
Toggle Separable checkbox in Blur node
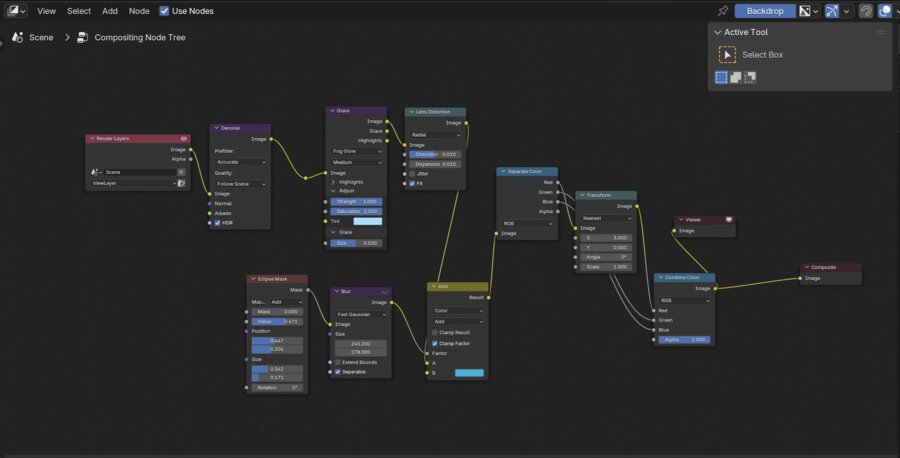[x=338, y=372]
